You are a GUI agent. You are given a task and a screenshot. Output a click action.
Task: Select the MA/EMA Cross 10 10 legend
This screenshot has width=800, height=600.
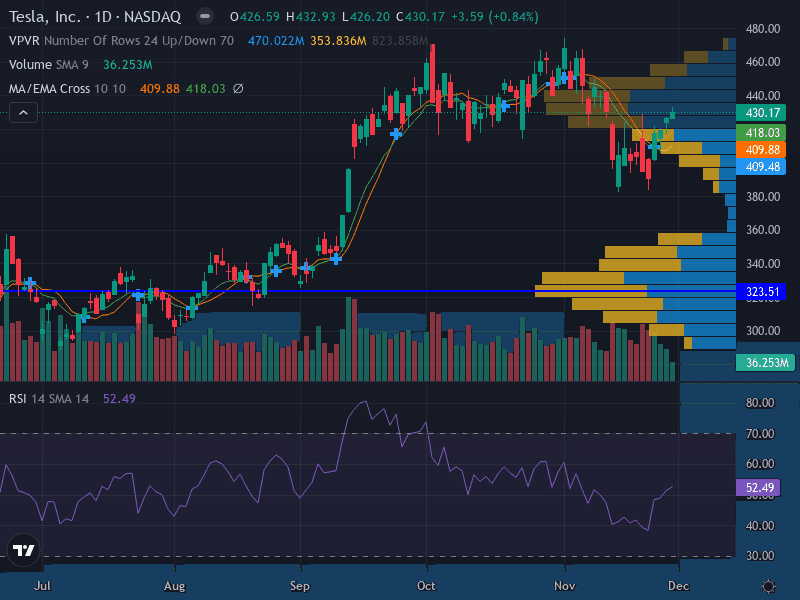tap(67, 89)
